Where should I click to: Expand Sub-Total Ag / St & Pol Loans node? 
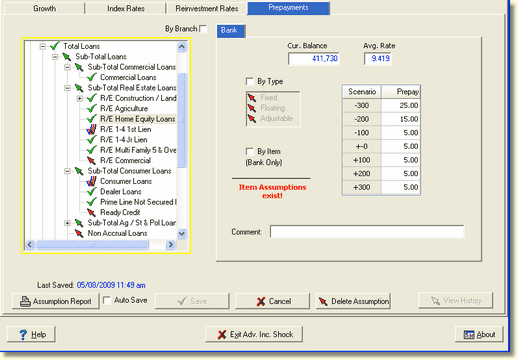point(67,223)
